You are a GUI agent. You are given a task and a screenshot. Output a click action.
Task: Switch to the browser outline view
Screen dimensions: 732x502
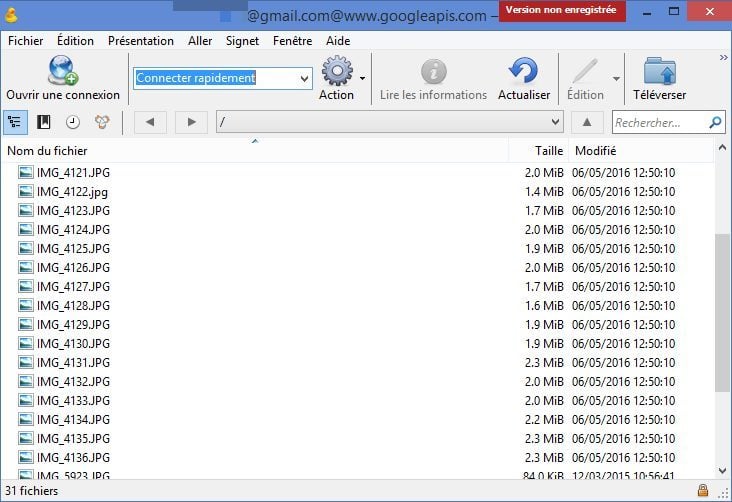15,122
